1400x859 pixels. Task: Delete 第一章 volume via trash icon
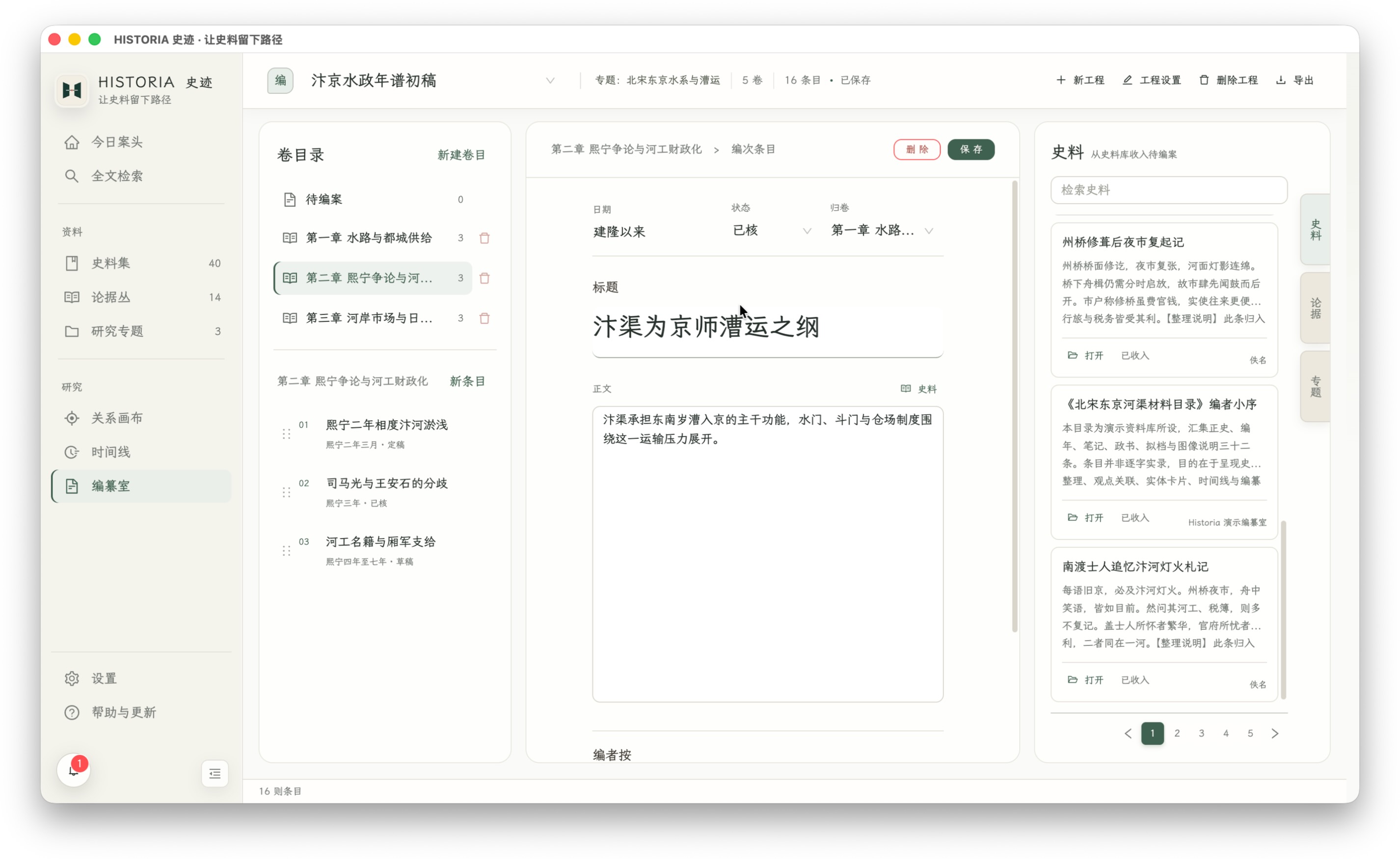[484, 238]
